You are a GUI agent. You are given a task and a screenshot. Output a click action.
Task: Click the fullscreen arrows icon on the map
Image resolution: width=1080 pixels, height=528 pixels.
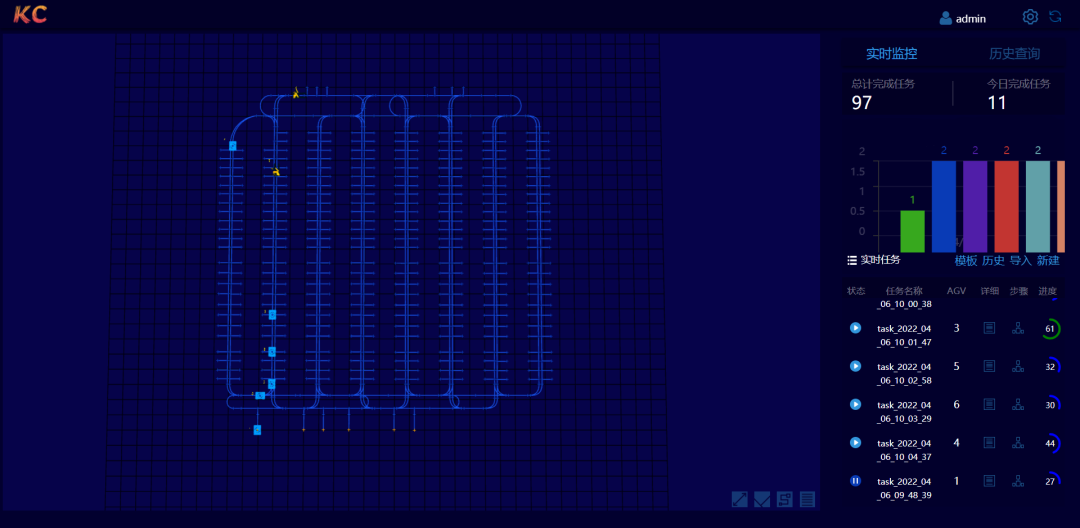click(x=740, y=499)
